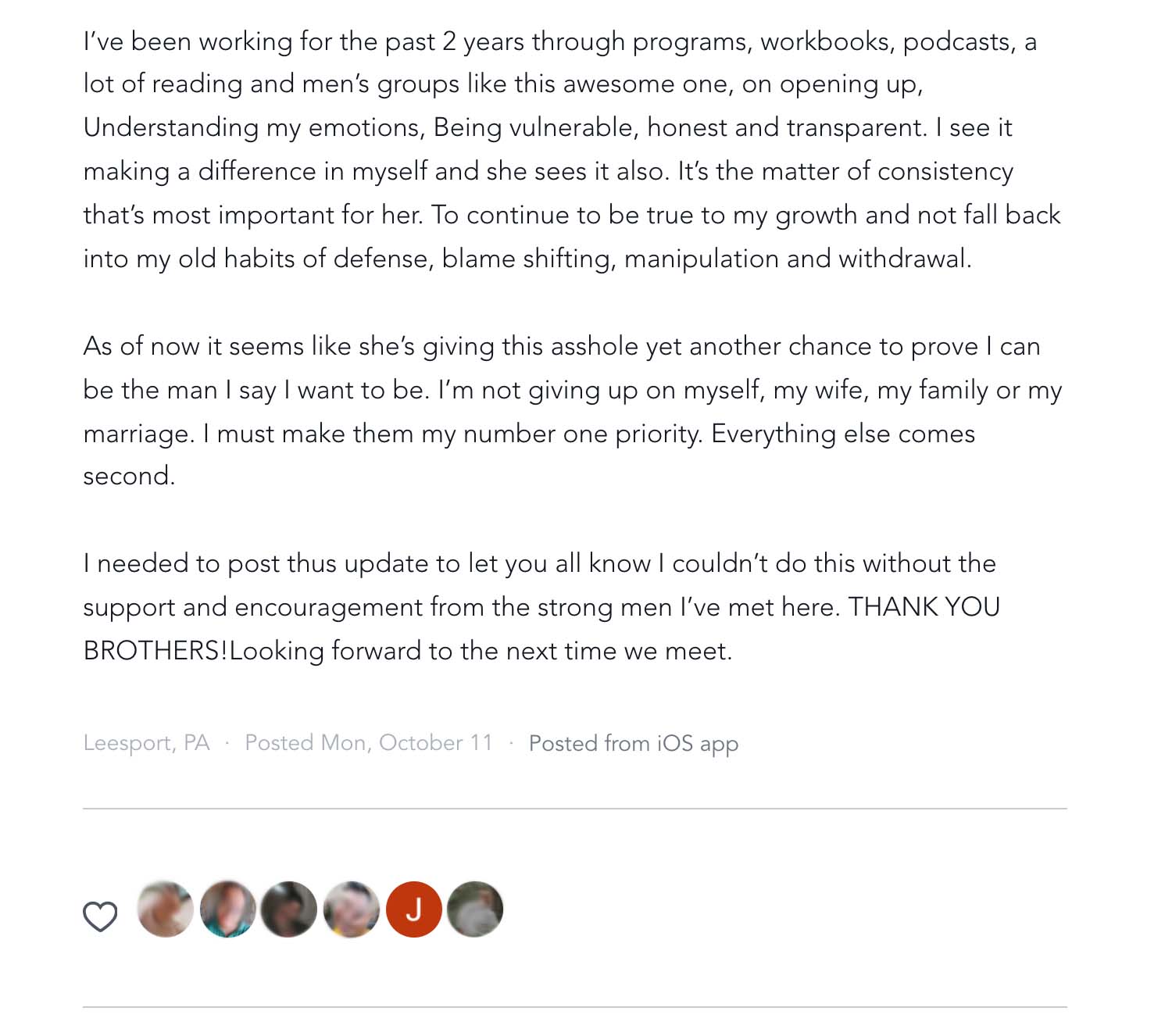Open the second avatar with teal shirt
1172x1036 pixels.
227,909
